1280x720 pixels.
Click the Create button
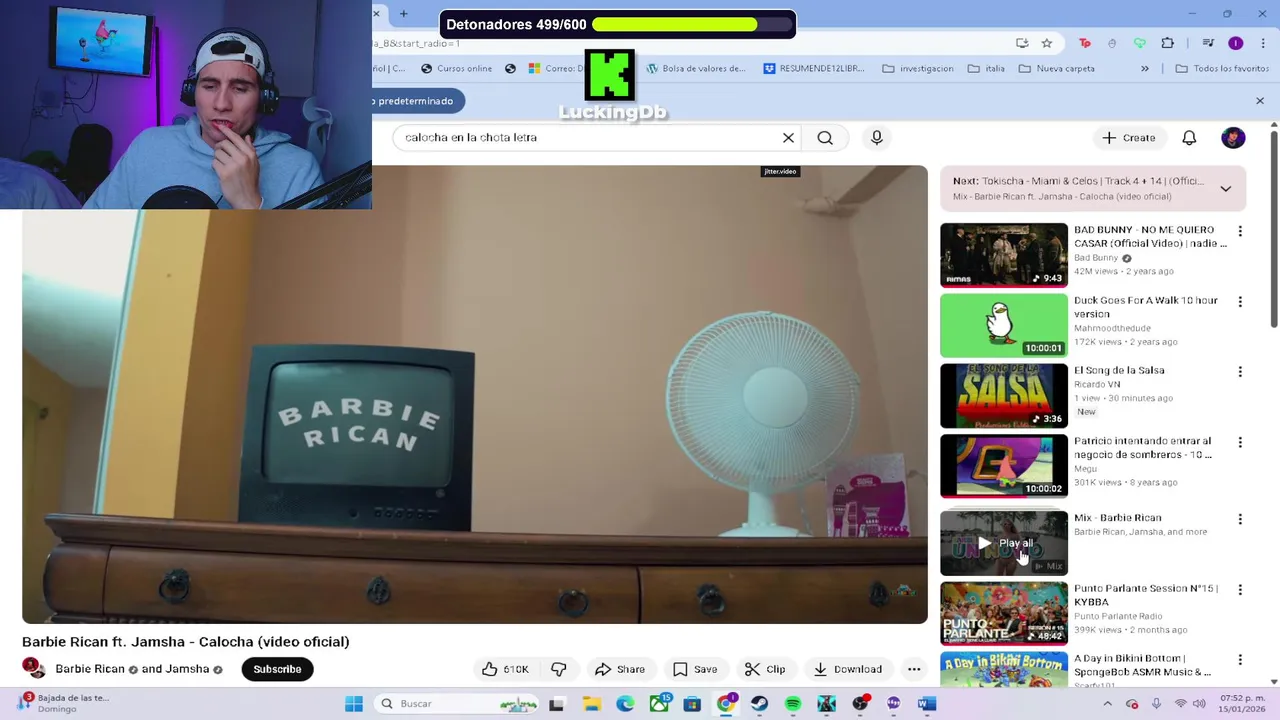(1129, 138)
